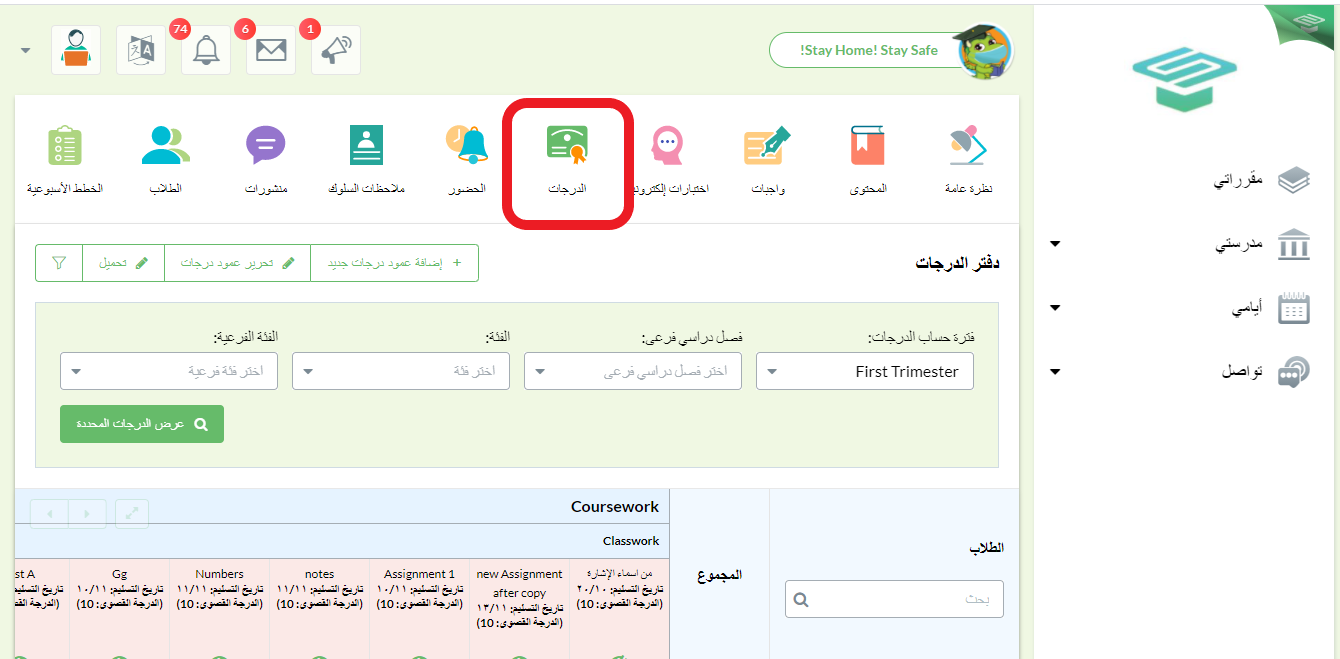The width and height of the screenshot is (1340, 659).
Task: Click the expand fullscreen table icon
Action: point(132,513)
